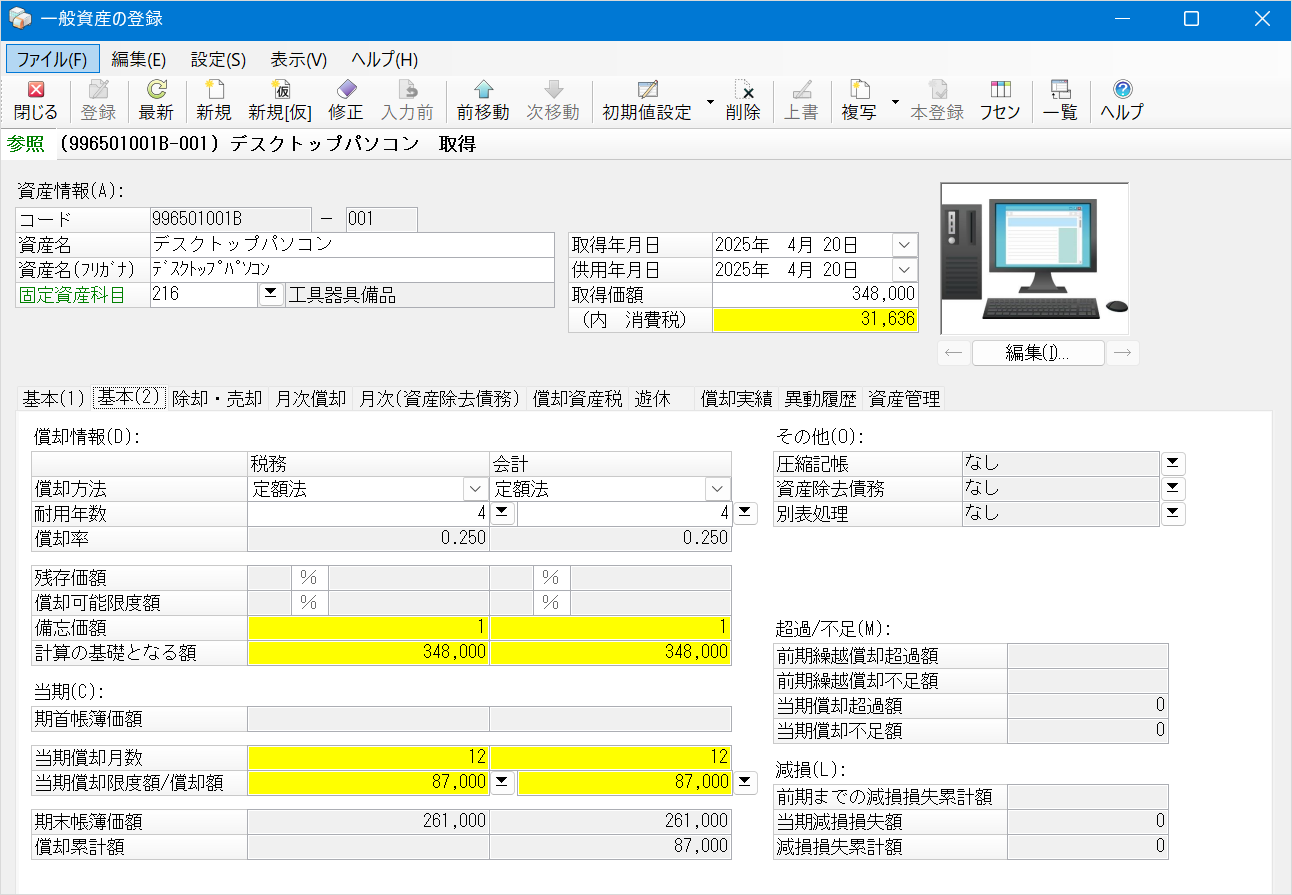Open the 取得年月日 date picker
Screen dimensions: 1292x895
click(903, 245)
